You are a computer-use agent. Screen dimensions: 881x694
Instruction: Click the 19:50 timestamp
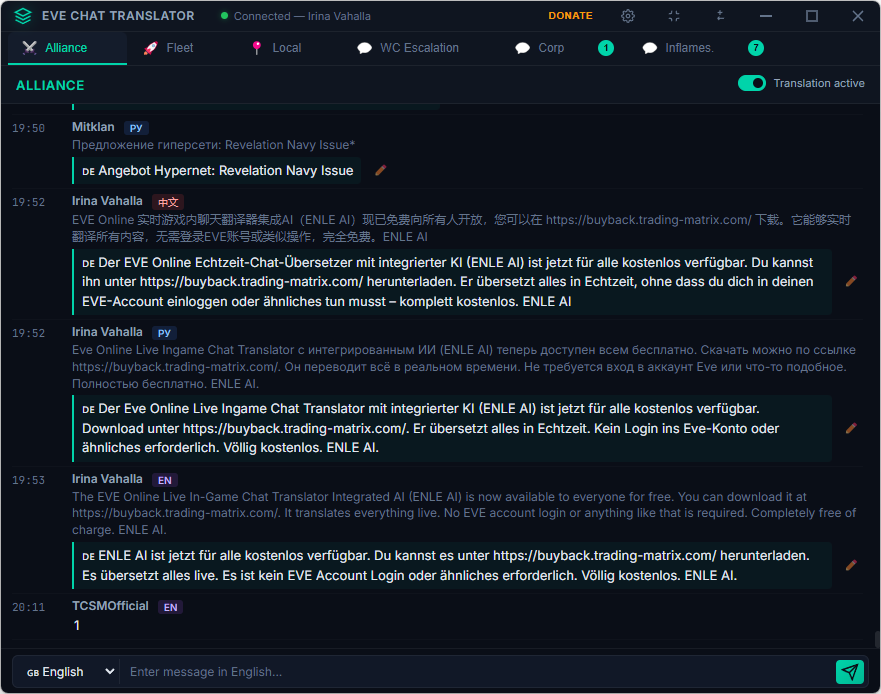click(28, 128)
